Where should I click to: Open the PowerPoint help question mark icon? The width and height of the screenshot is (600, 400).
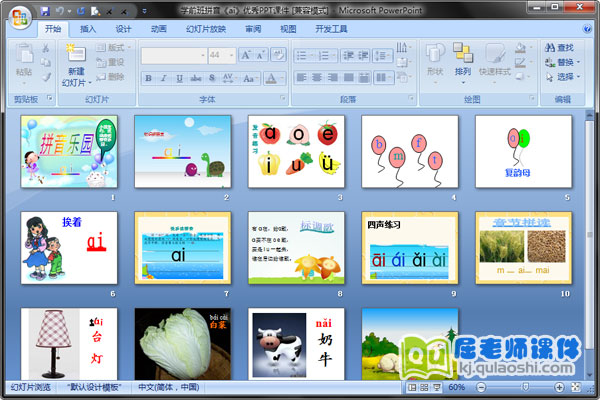[587, 29]
